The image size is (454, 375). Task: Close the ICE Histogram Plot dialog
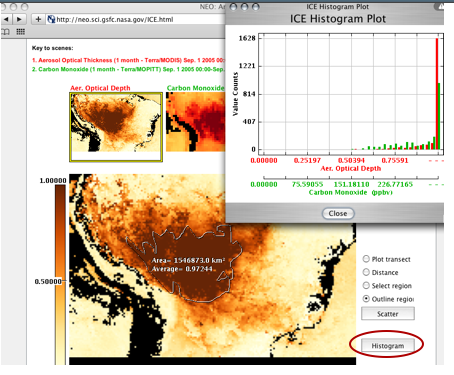click(338, 213)
